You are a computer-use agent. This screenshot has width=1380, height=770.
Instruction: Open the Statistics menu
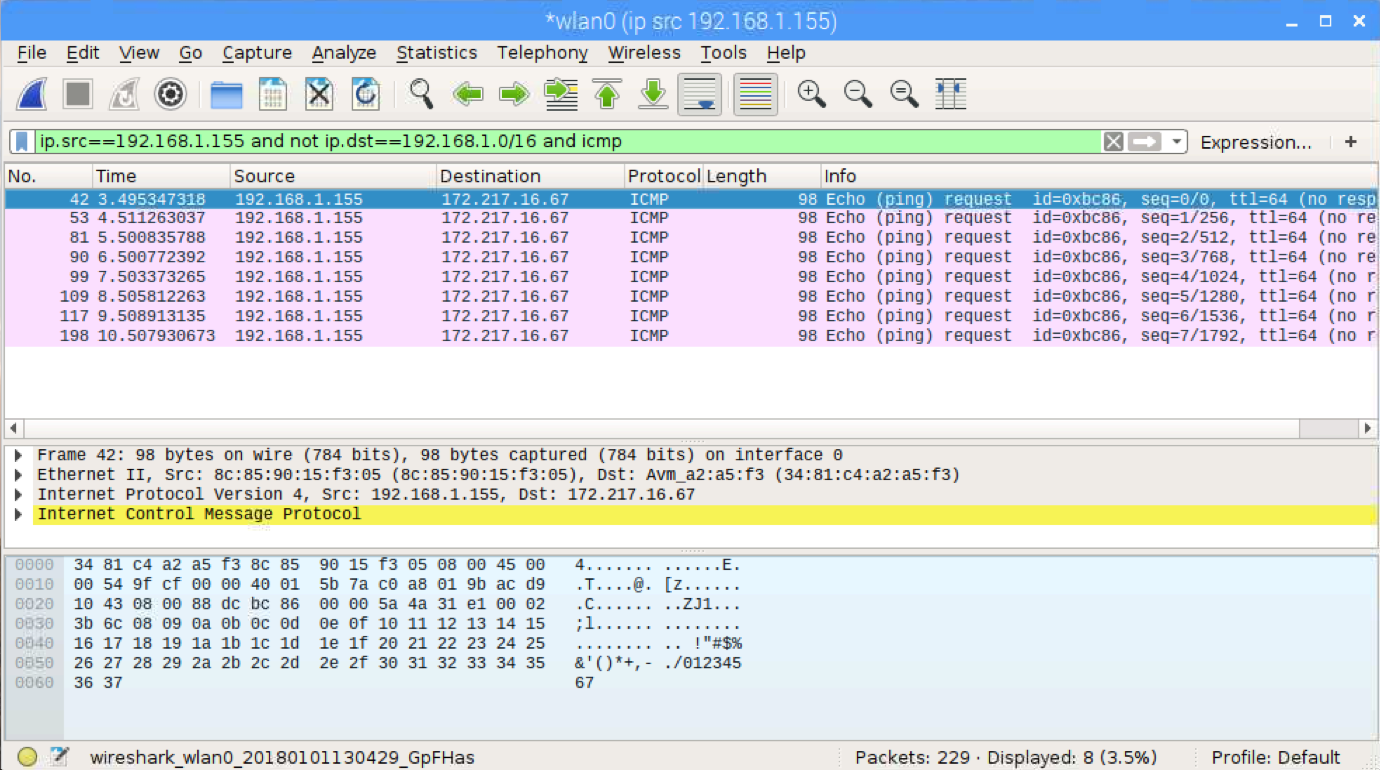(436, 53)
